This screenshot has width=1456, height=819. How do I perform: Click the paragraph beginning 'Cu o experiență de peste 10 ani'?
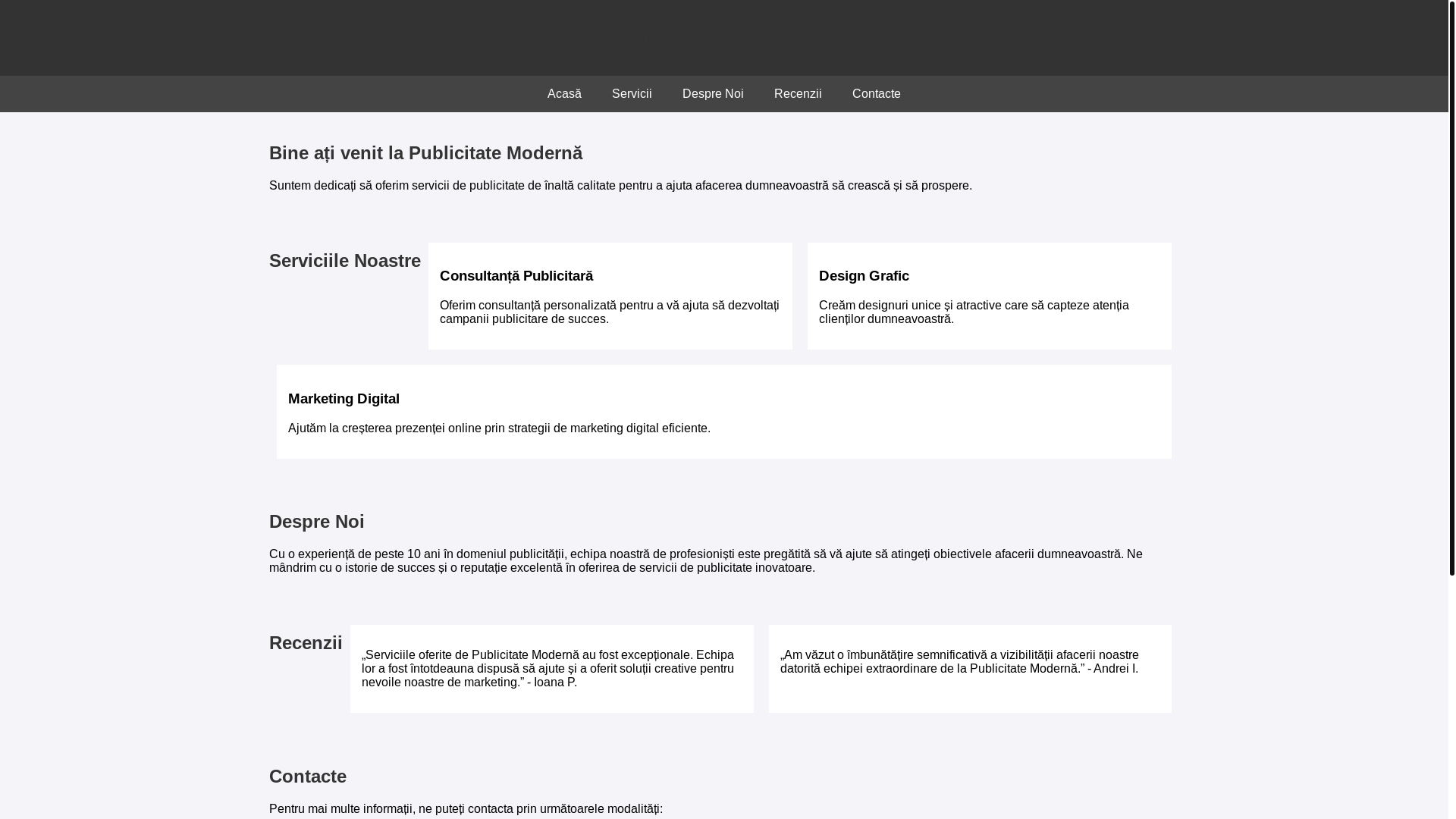pyautogui.click(x=705, y=561)
